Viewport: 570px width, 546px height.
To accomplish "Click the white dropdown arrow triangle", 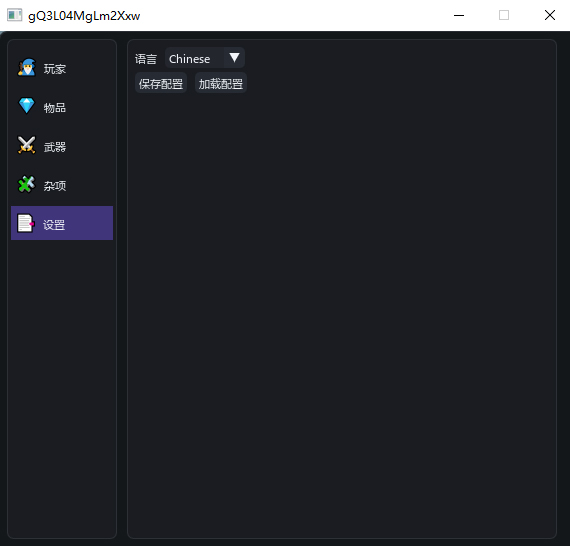I will pyautogui.click(x=234, y=57).
